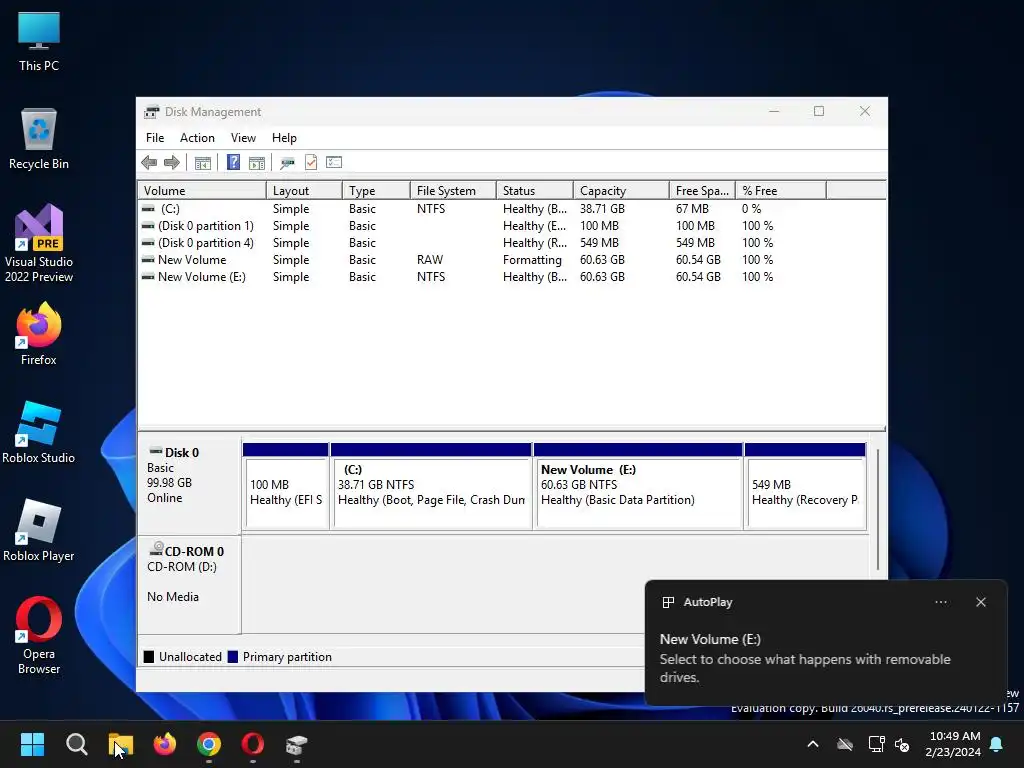Select the Roblox Studio desktop shortcut

tap(39, 432)
